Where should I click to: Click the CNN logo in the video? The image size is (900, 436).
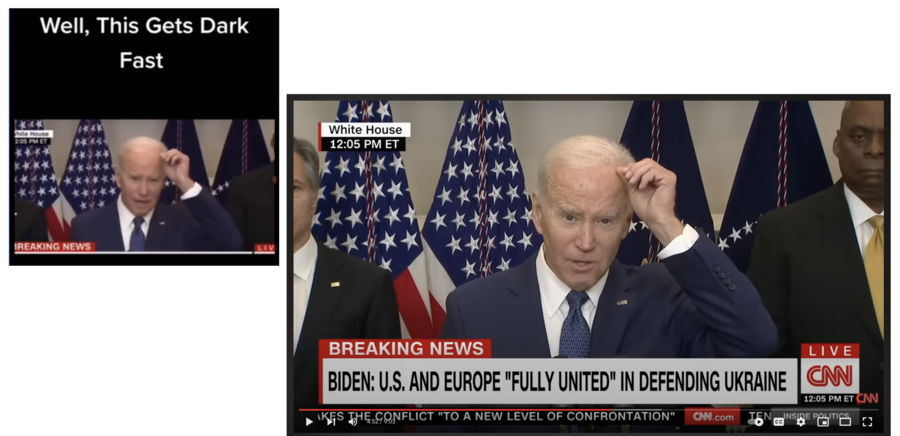pyautogui.click(x=830, y=376)
